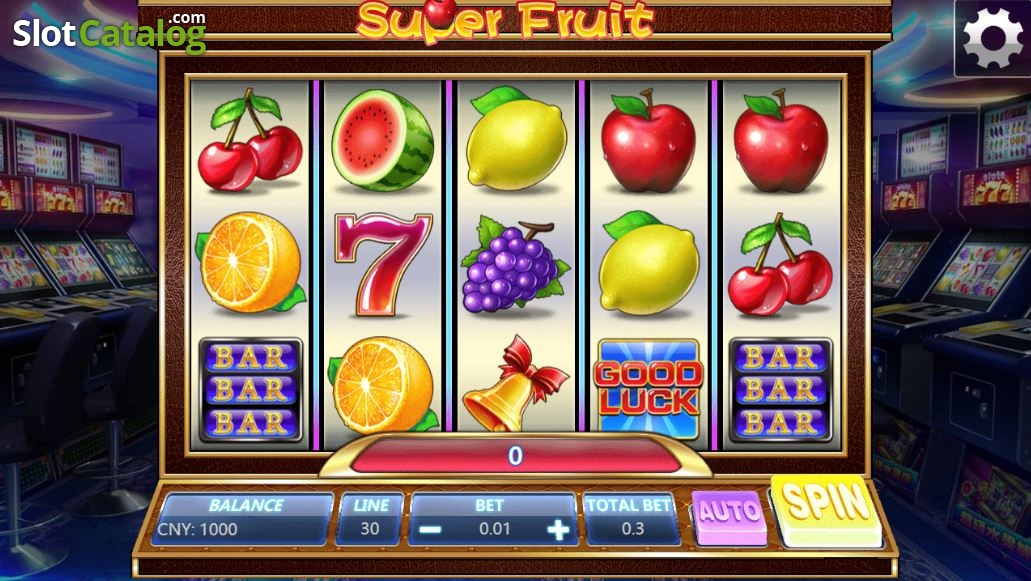Enable AUTO spin mode

click(729, 517)
